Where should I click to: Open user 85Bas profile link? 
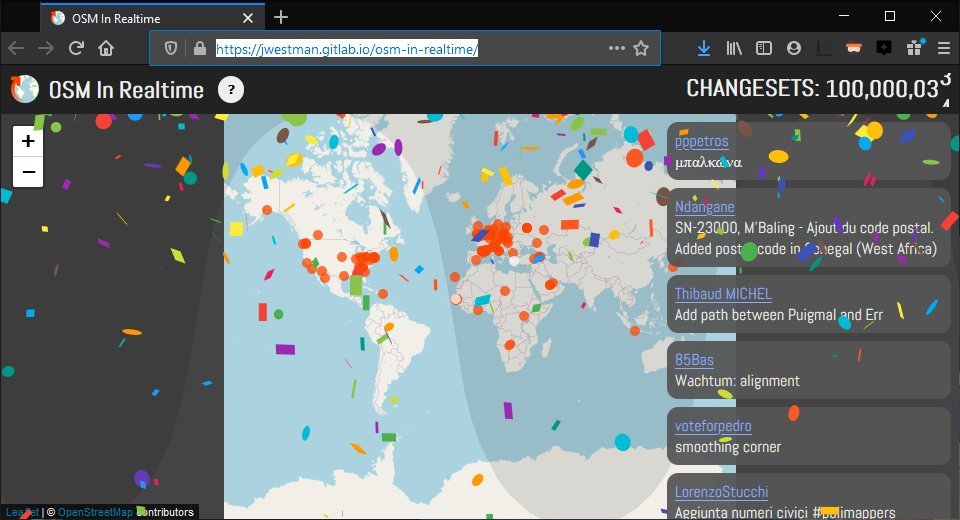click(694, 360)
